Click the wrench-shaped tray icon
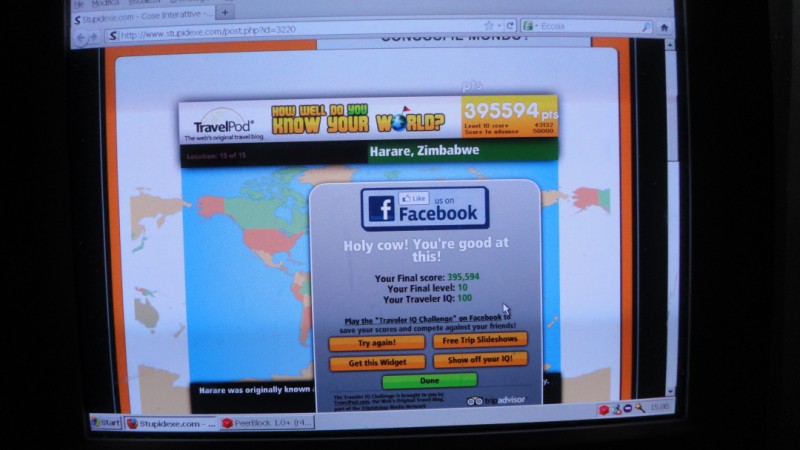The image size is (800, 450). (x=639, y=408)
